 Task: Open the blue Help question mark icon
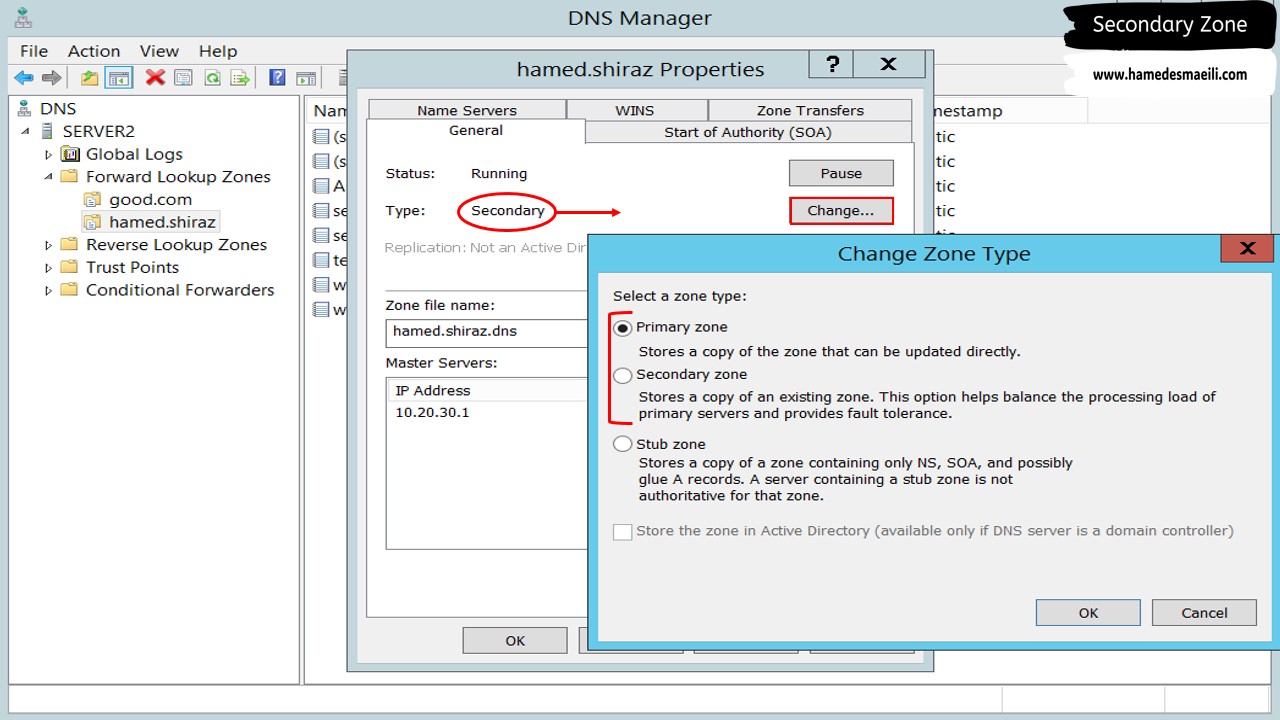pyautogui.click(x=278, y=77)
